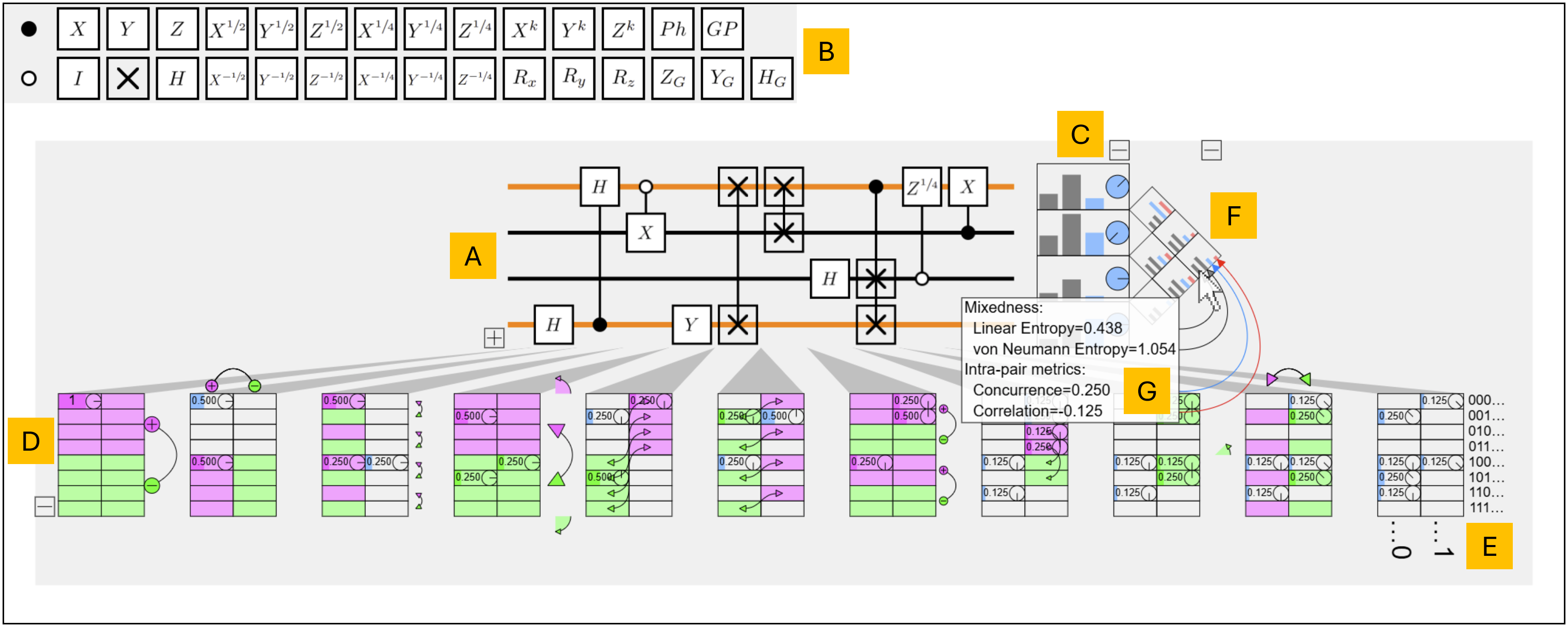Click the Z^1/4 gate in circuit
1568x627 pixels.
click(922, 187)
